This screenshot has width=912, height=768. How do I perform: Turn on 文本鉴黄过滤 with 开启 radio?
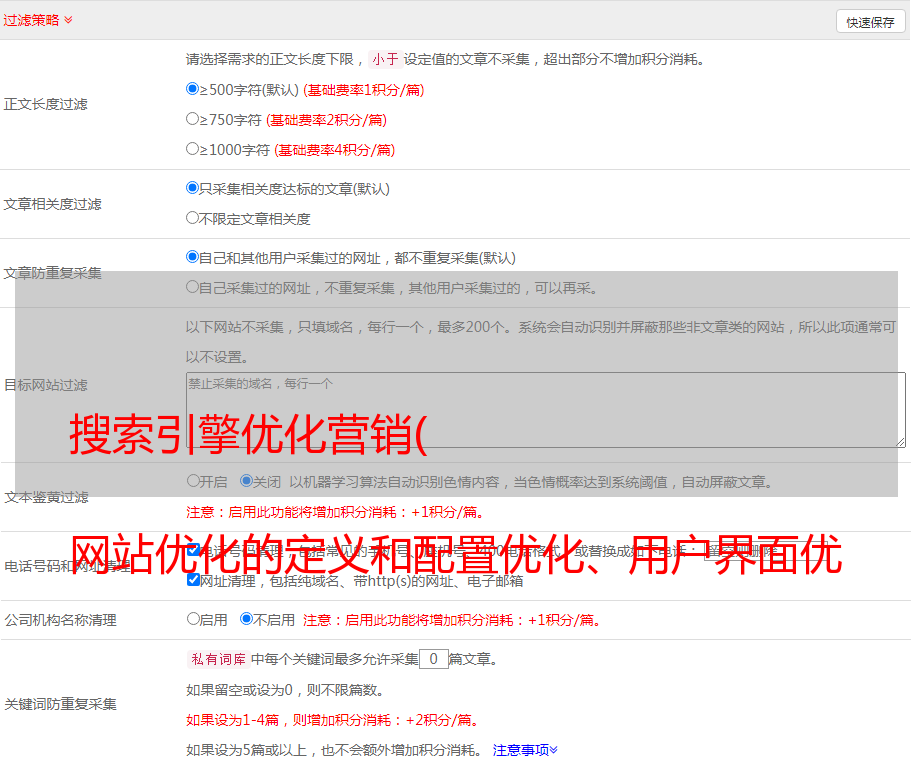193,481
